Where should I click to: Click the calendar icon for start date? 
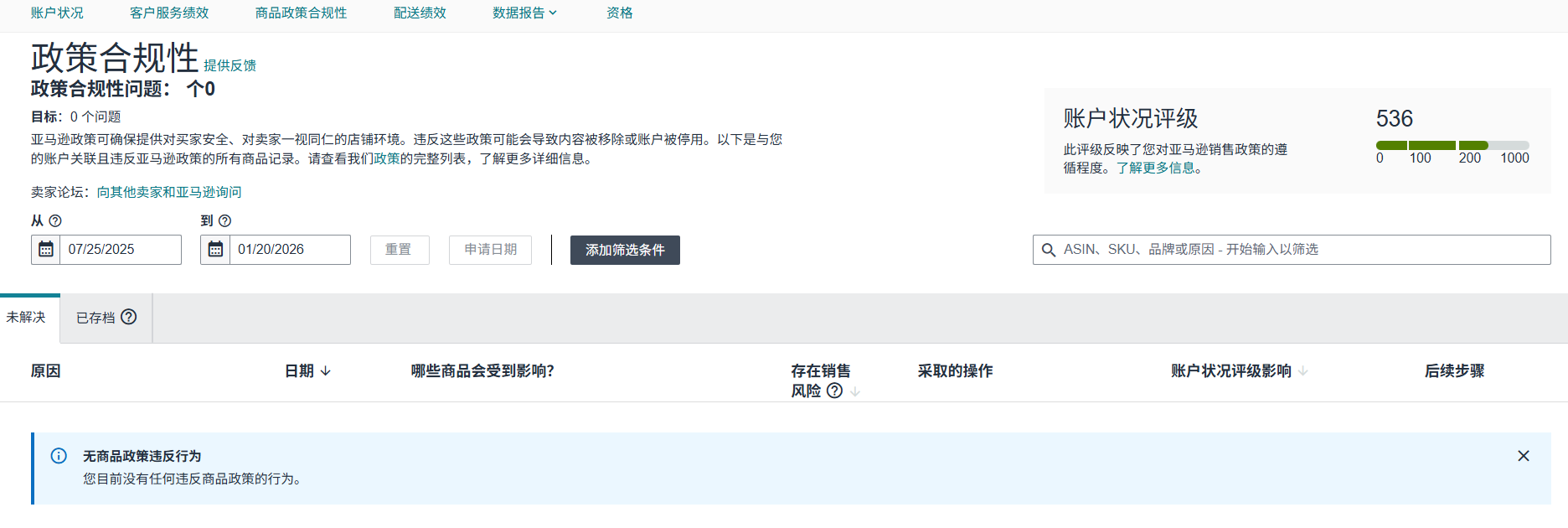(46, 250)
